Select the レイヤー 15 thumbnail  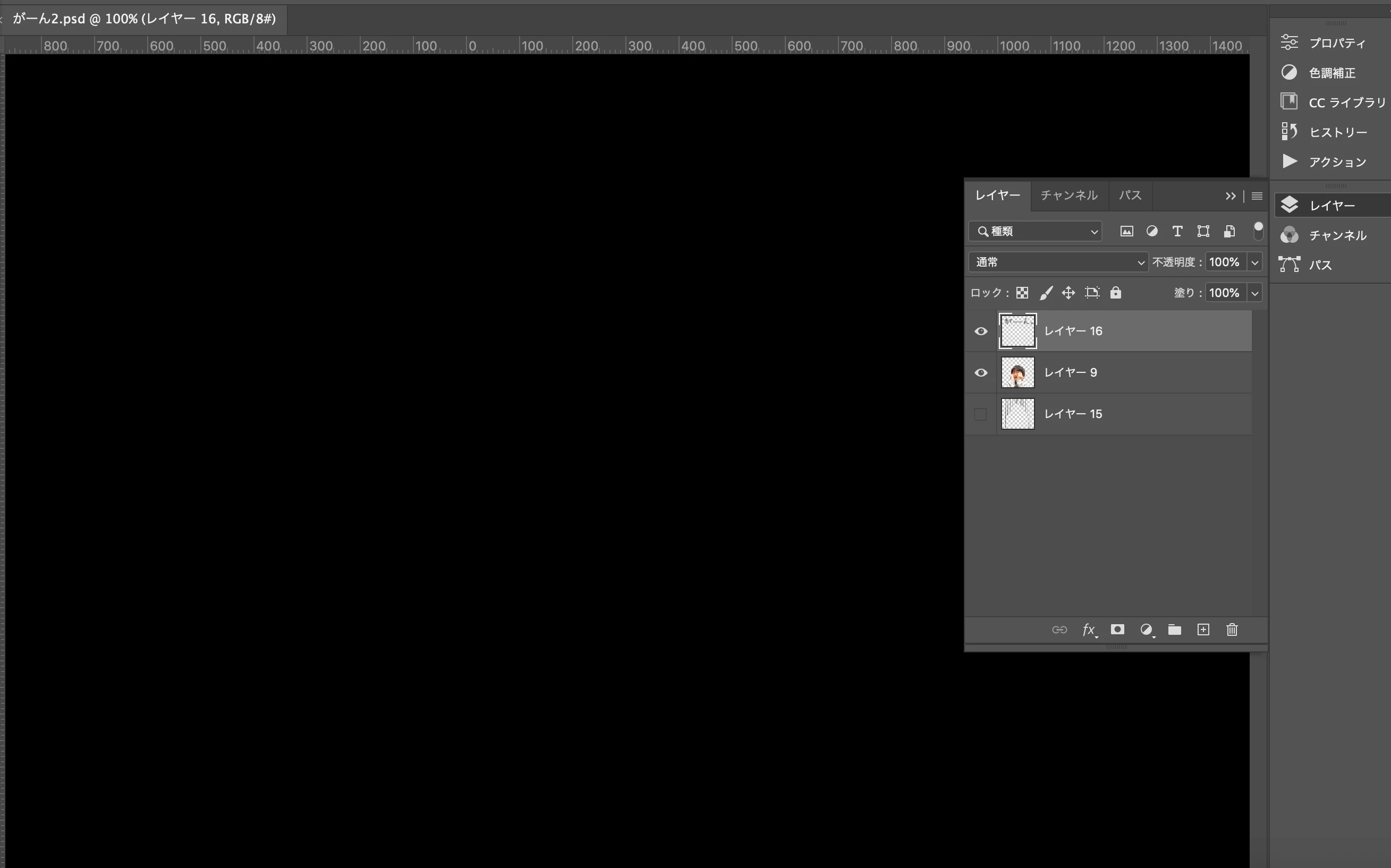[x=1017, y=414]
